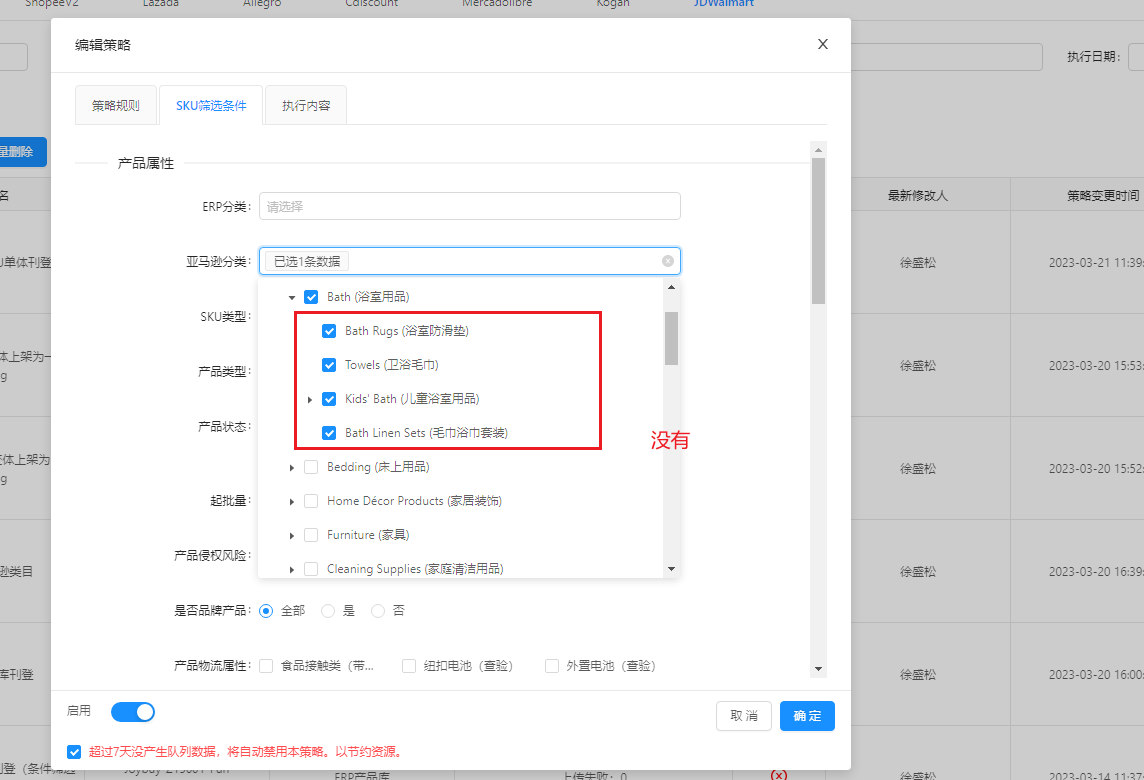Click the dialog form scrollbar thumb
This screenshot has height=780, width=1144.
[x=819, y=231]
